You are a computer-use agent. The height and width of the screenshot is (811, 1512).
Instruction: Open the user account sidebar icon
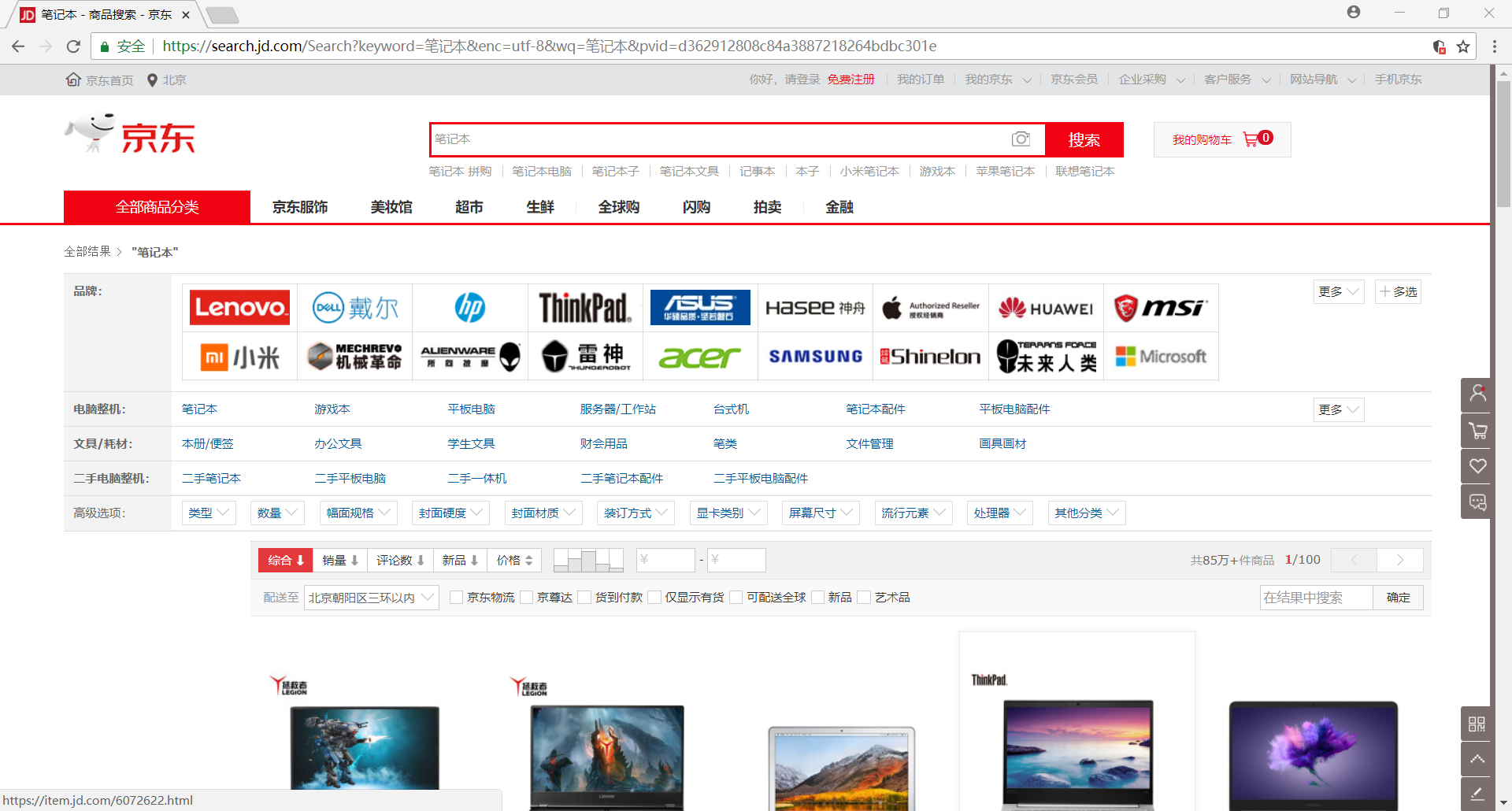point(1477,394)
